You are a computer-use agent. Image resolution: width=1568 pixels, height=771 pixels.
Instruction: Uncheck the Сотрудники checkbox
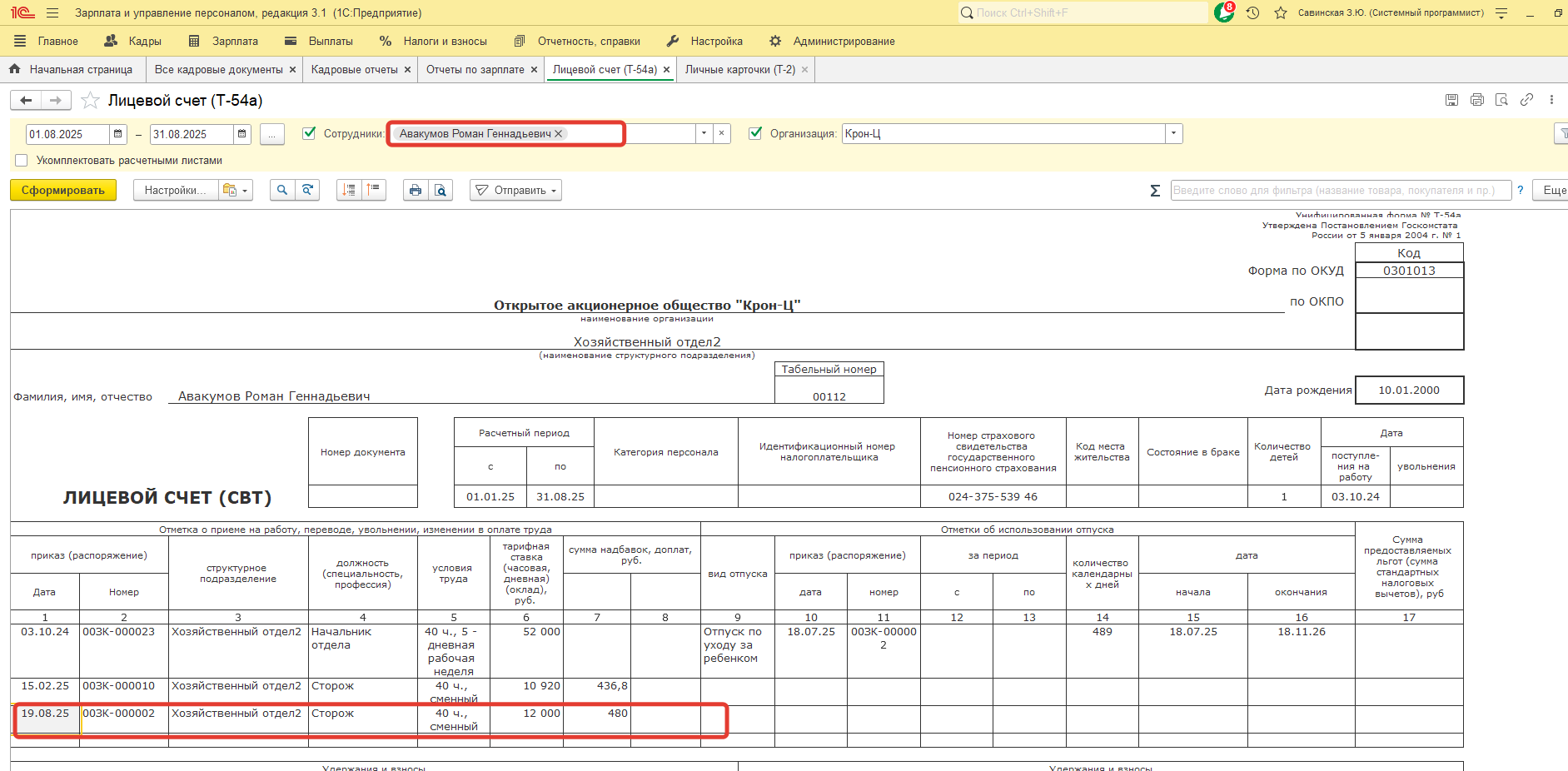(309, 133)
